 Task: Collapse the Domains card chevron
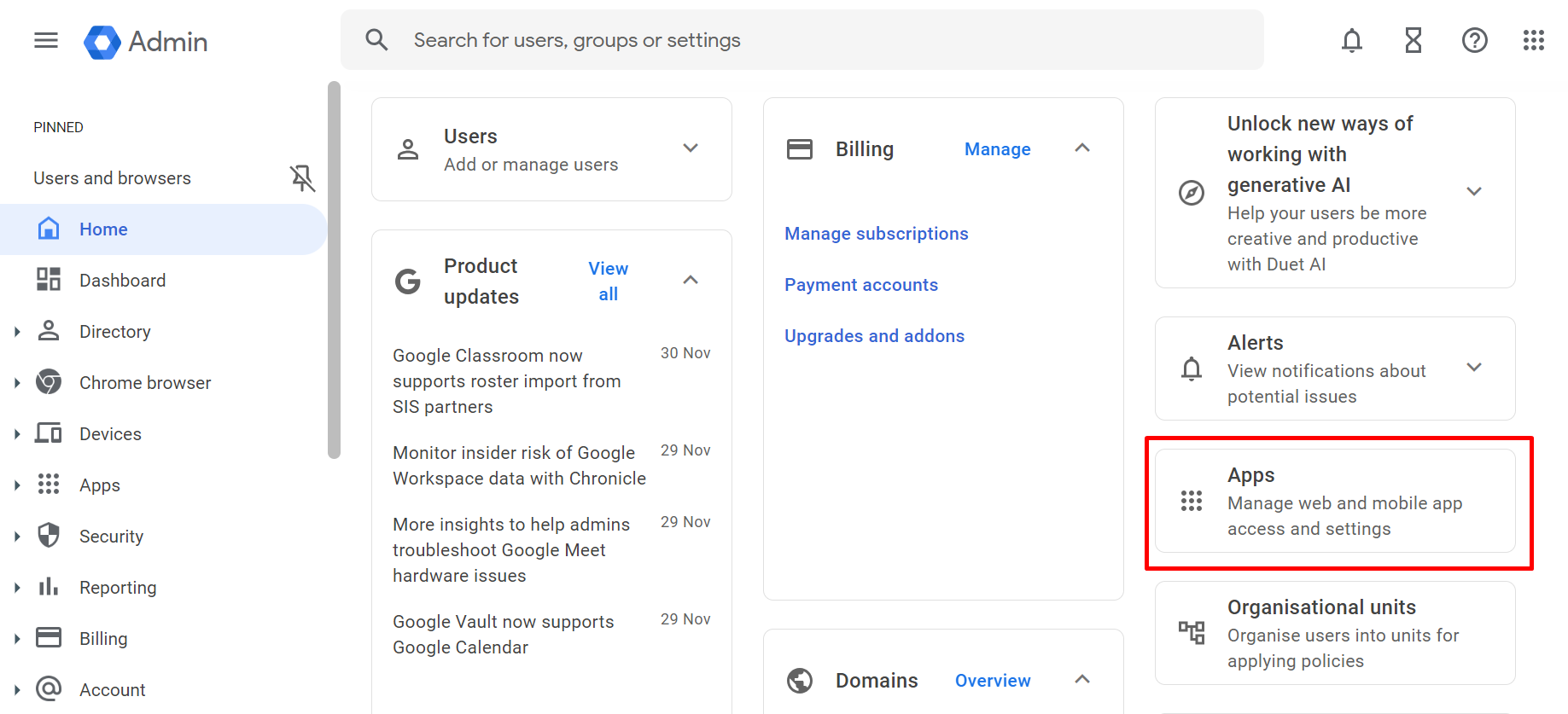click(x=1082, y=679)
